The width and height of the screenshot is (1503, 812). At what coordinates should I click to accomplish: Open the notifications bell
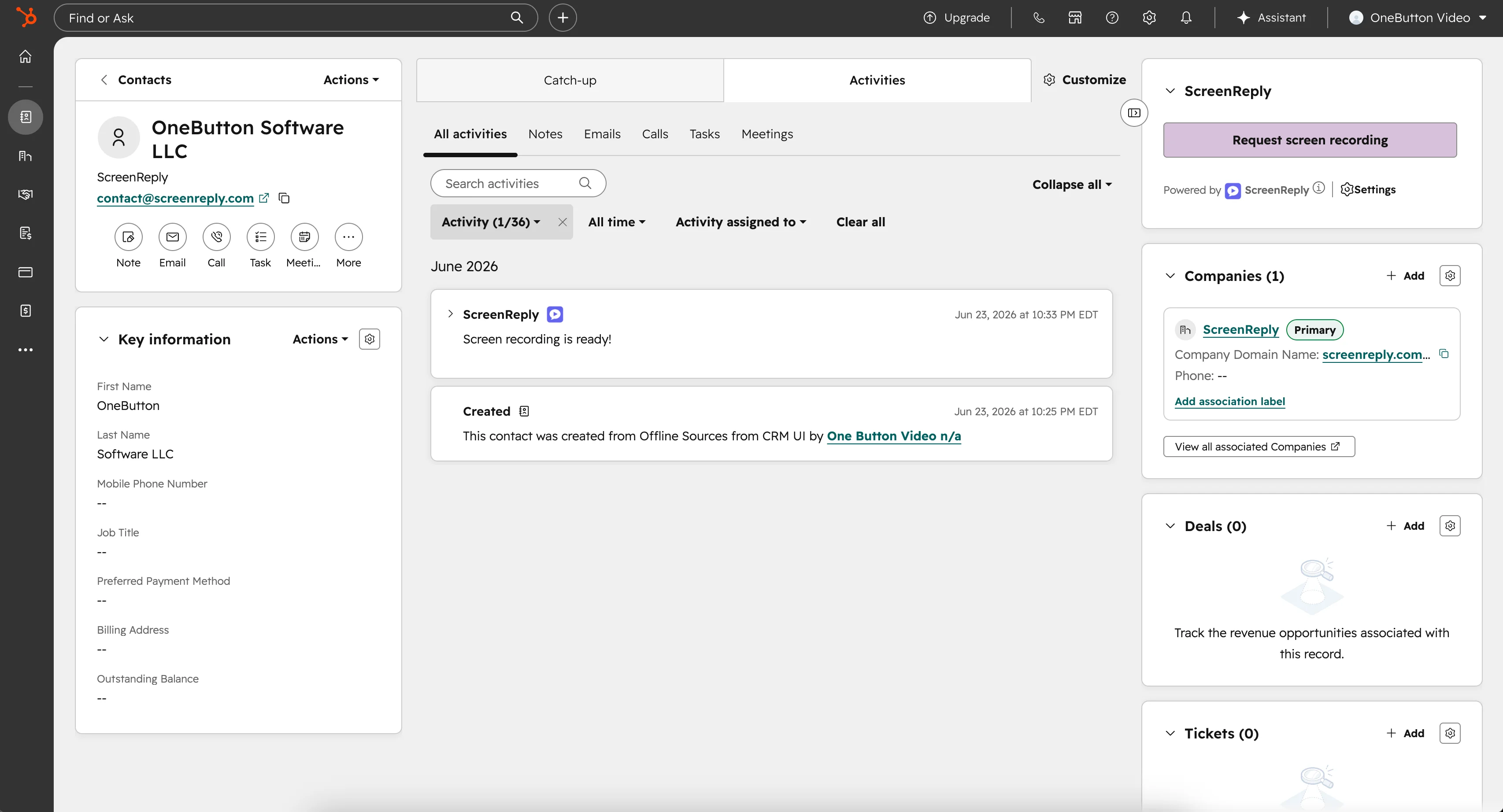tap(1186, 18)
